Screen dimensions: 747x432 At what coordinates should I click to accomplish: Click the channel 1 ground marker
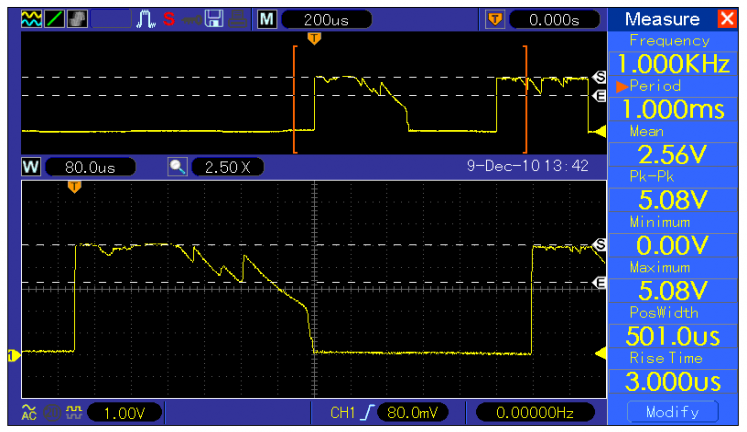click(x=13, y=354)
